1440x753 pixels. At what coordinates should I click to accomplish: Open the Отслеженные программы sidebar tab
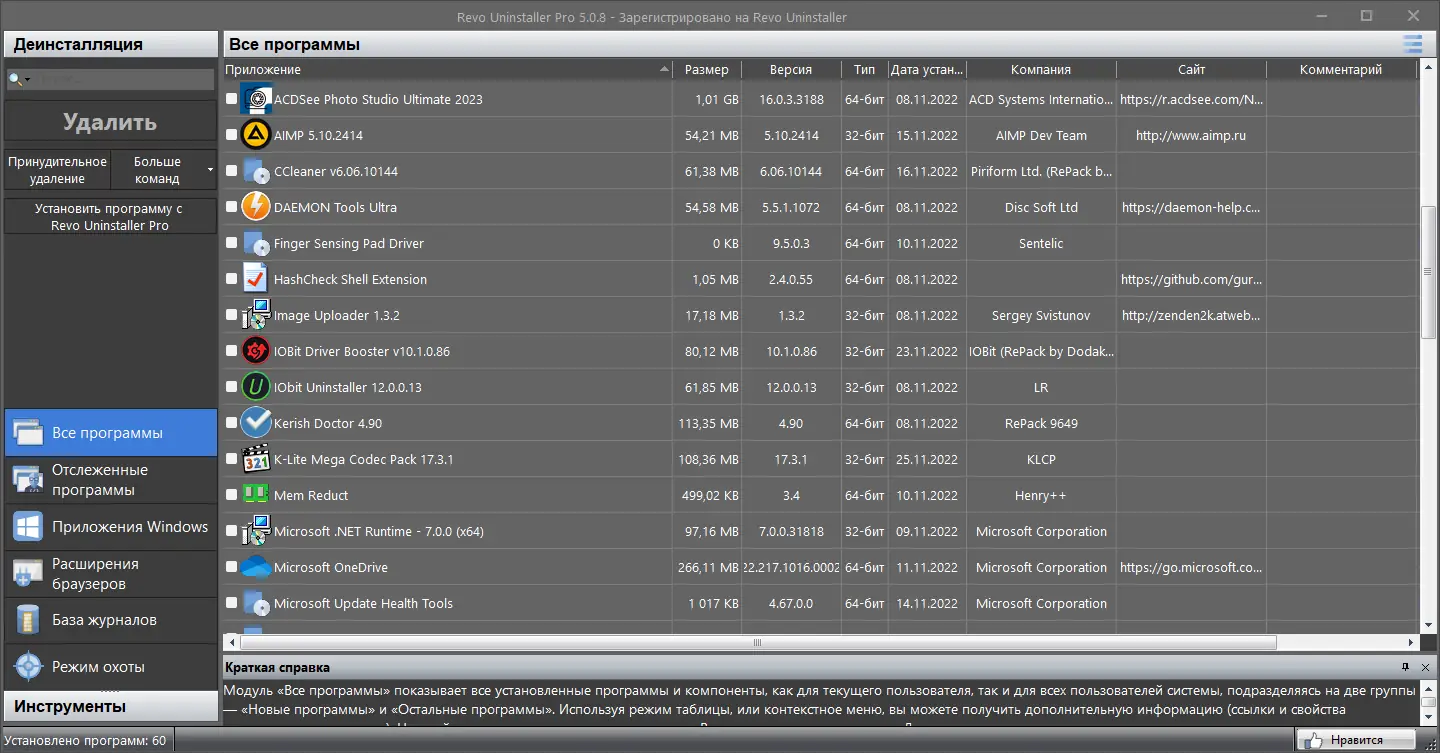tap(110, 480)
